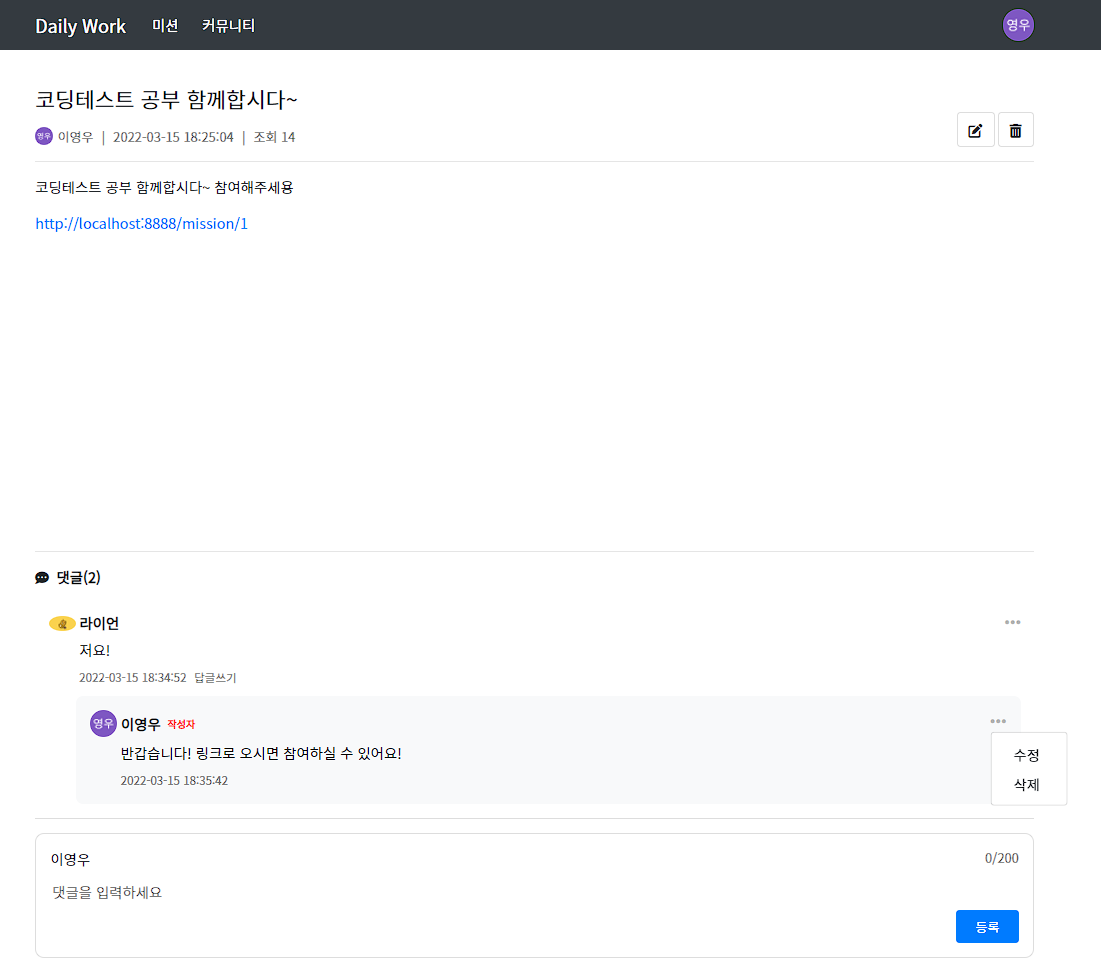
Task: Click the comment timestamp 2022-03-15 18:34:52
Action: [x=133, y=678]
